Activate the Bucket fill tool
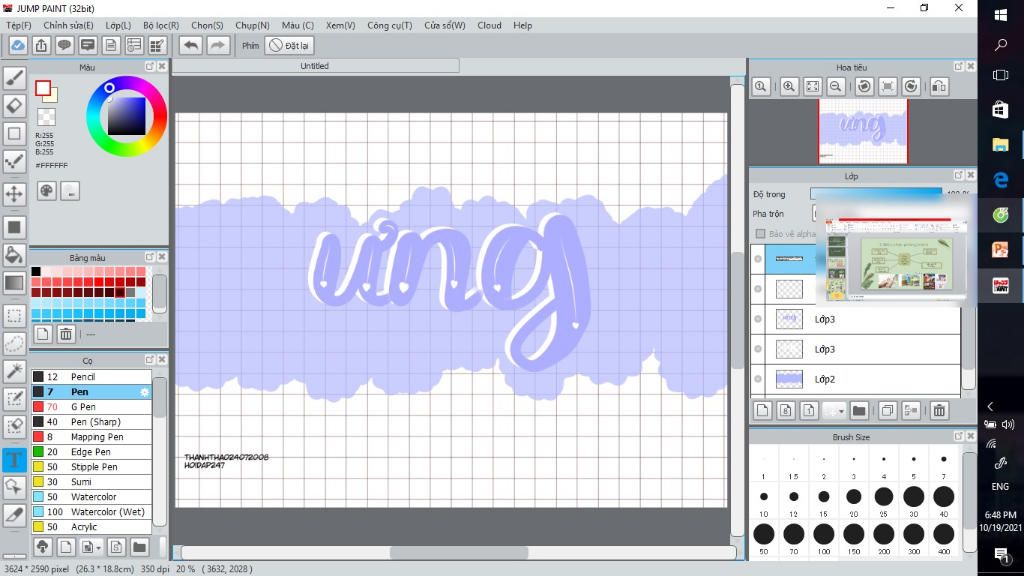This screenshot has height=576, width=1024. (14, 255)
